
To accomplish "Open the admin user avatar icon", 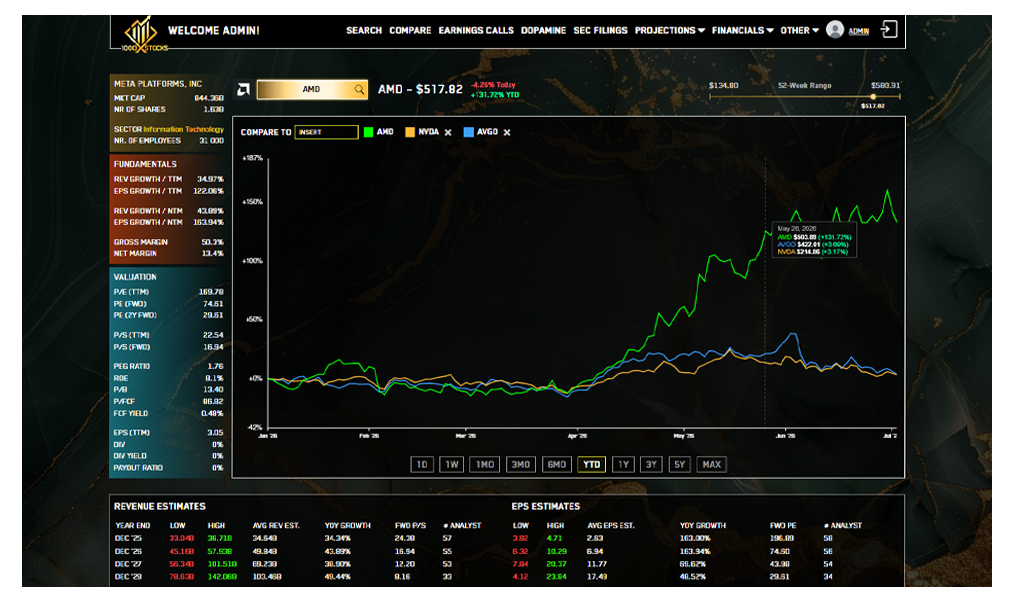I will coord(835,30).
